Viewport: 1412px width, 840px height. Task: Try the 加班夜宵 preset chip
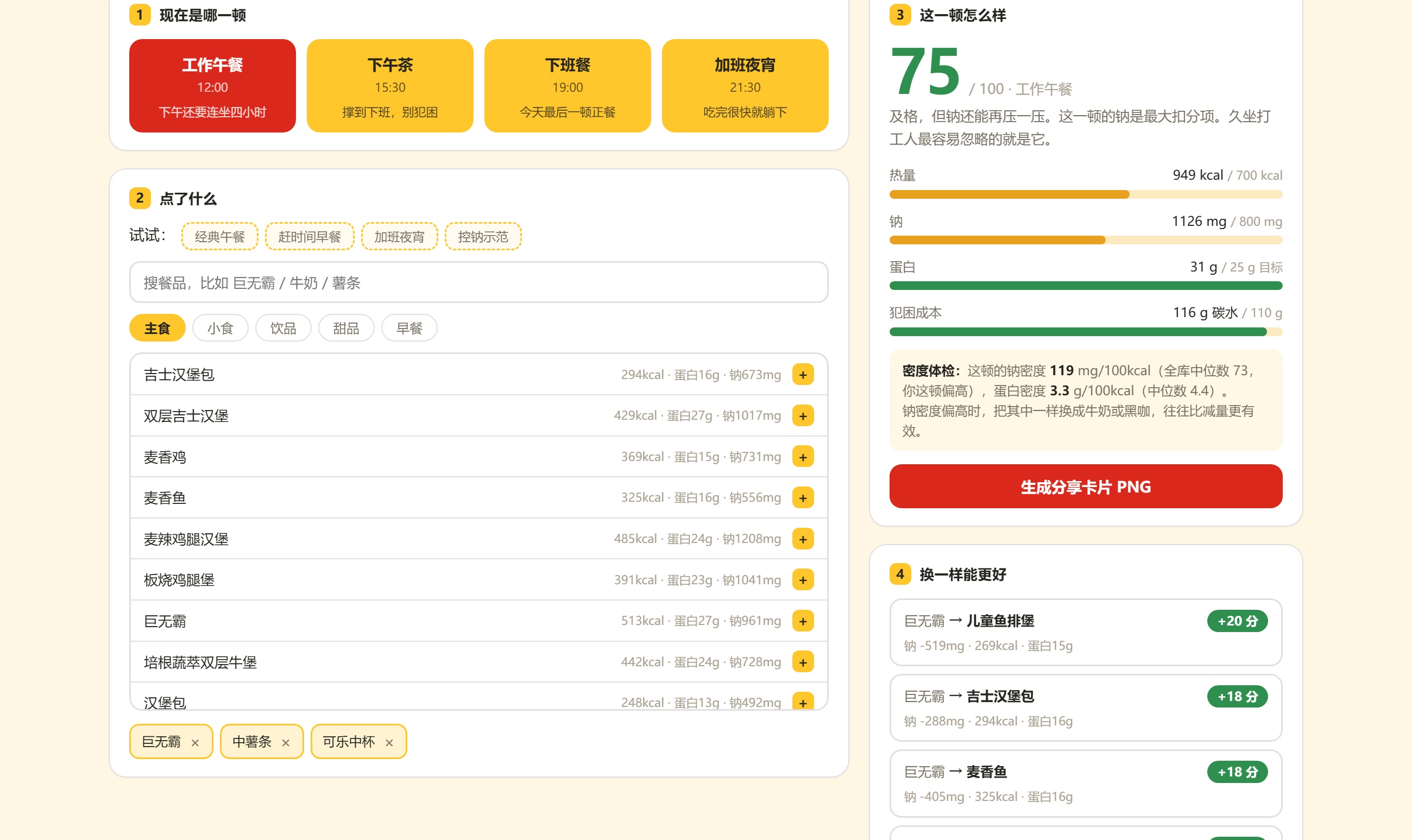(400, 237)
